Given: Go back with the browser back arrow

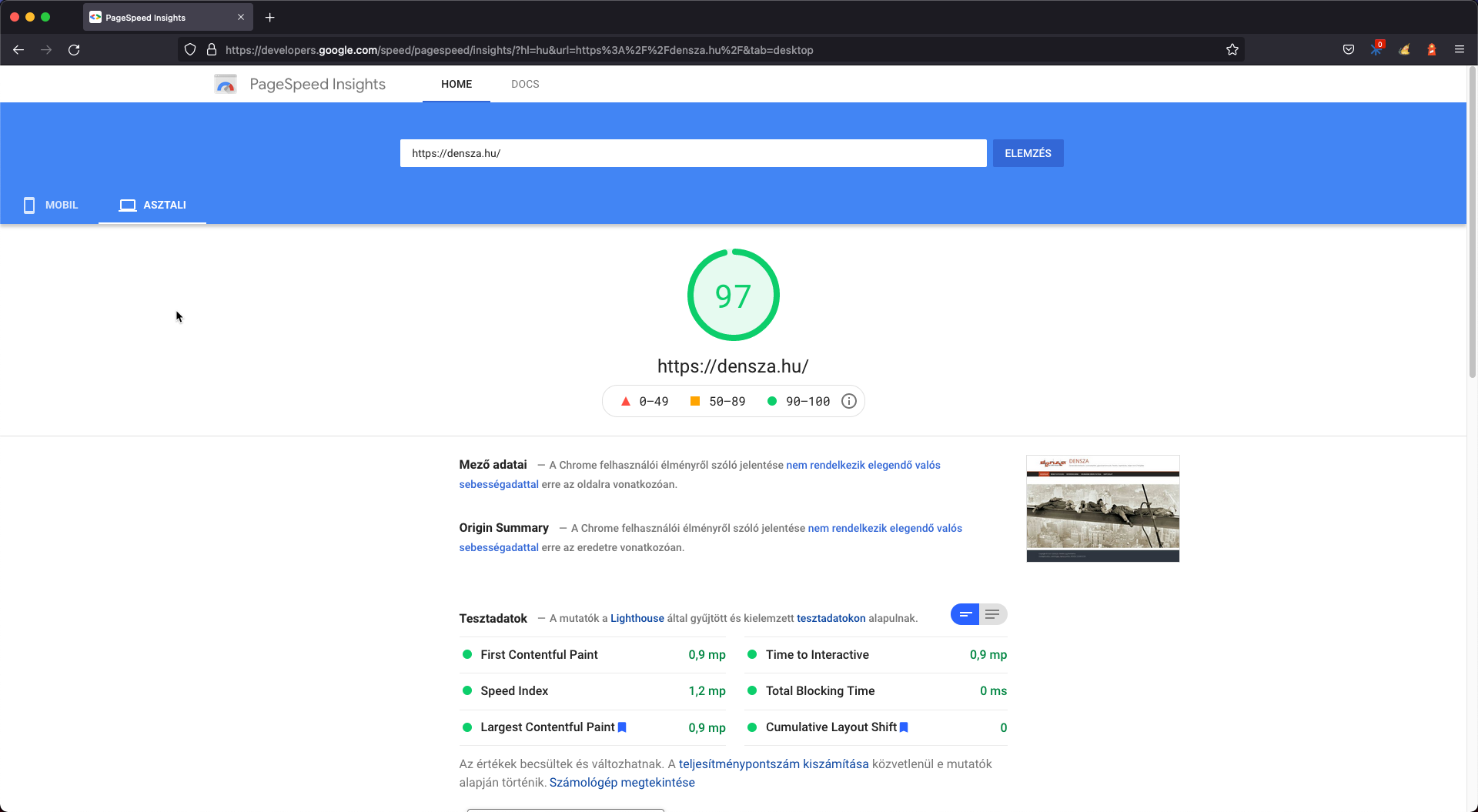Looking at the screenshot, I should tap(18, 50).
